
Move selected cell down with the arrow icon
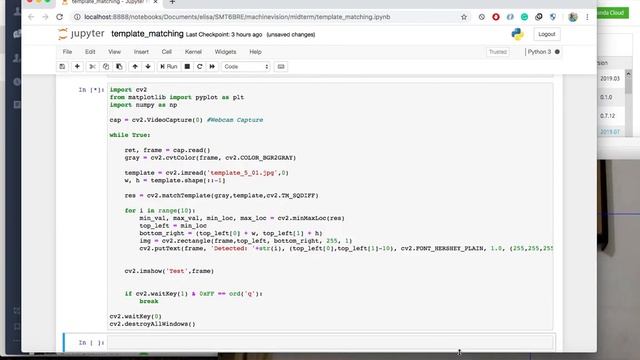(148, 67)
